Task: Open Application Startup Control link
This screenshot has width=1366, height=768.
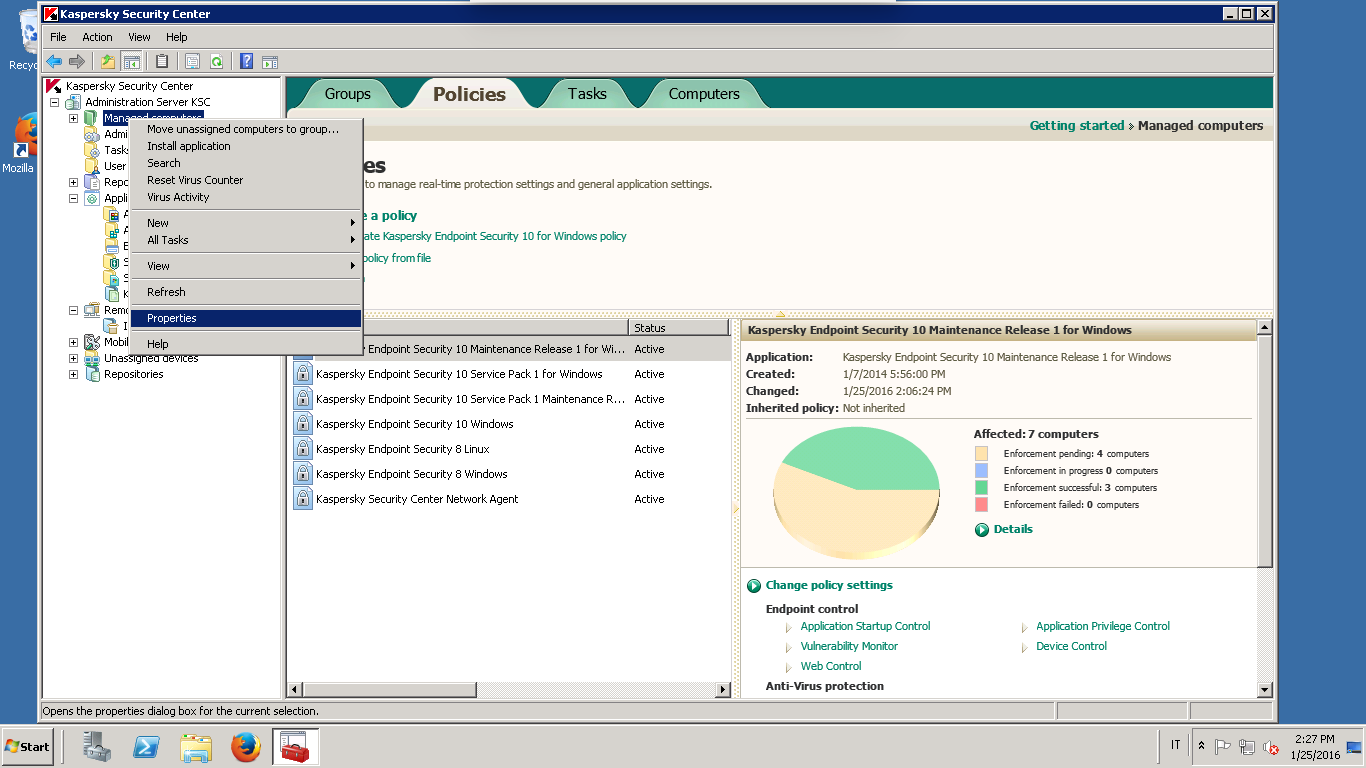Action: 865,627
